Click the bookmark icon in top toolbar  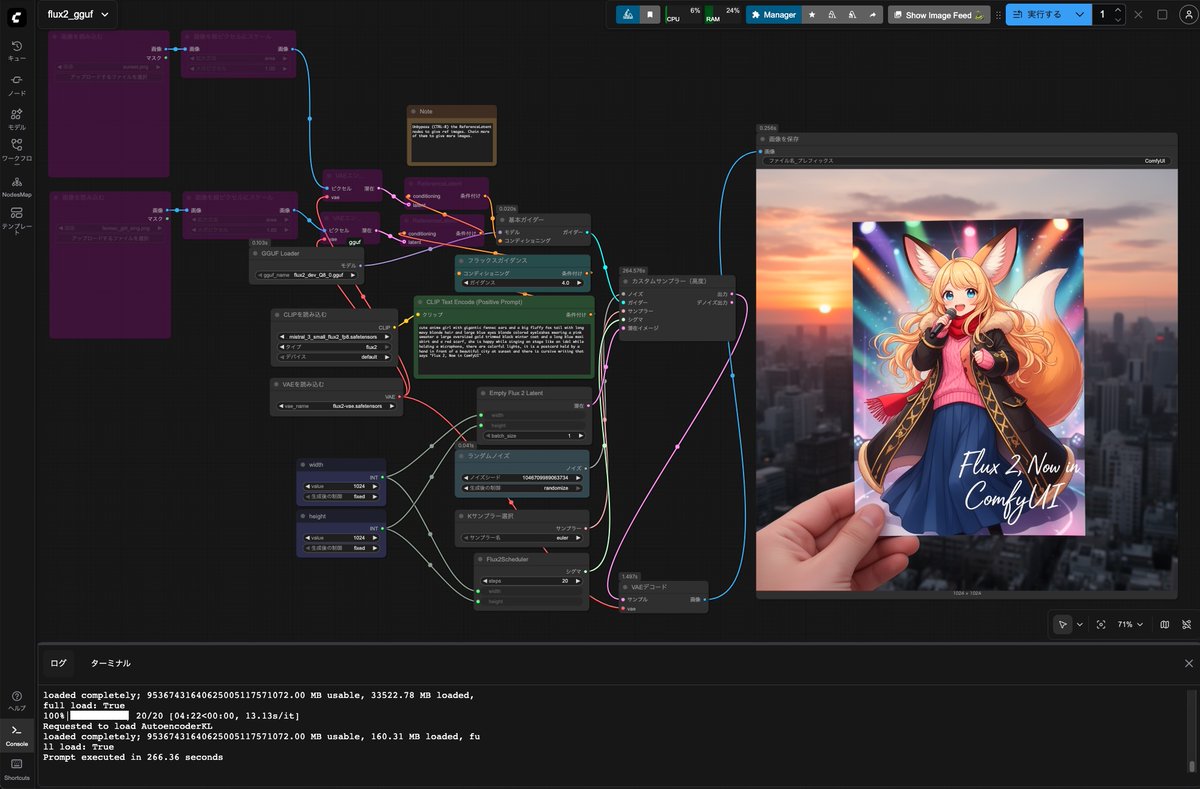pyautogui.click(x=650, y=15)
